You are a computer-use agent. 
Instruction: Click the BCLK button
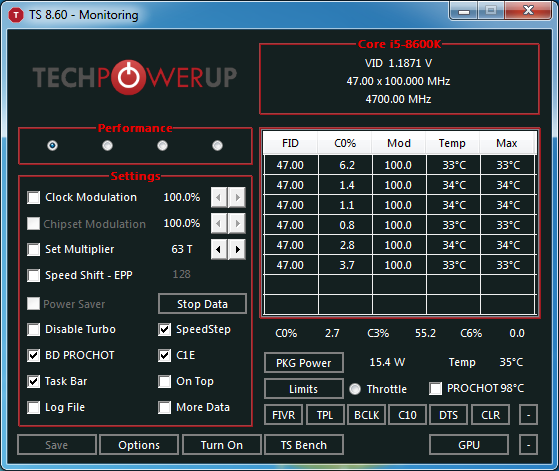[366, 415]
